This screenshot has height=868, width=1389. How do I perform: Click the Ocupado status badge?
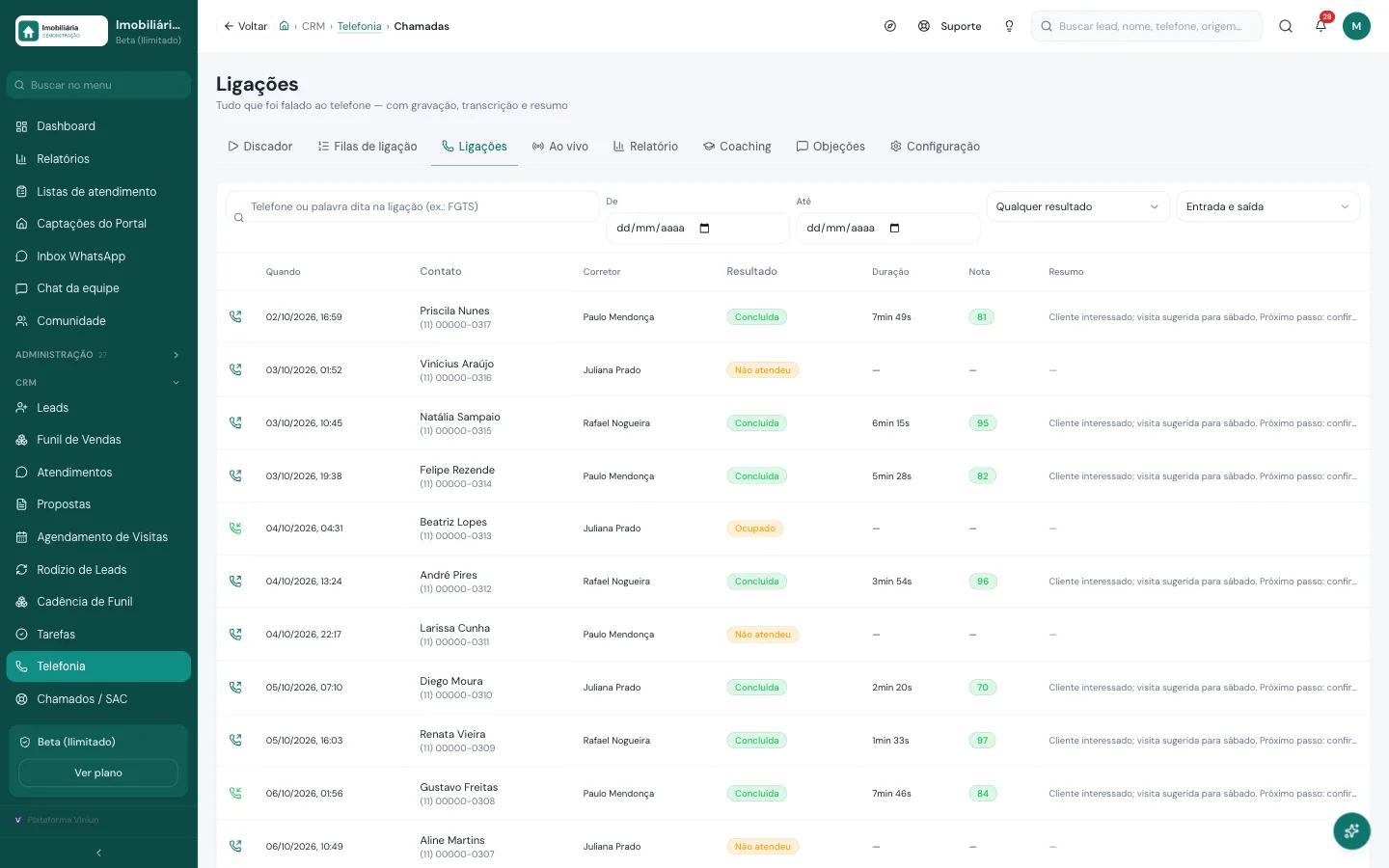click(755, 529)
